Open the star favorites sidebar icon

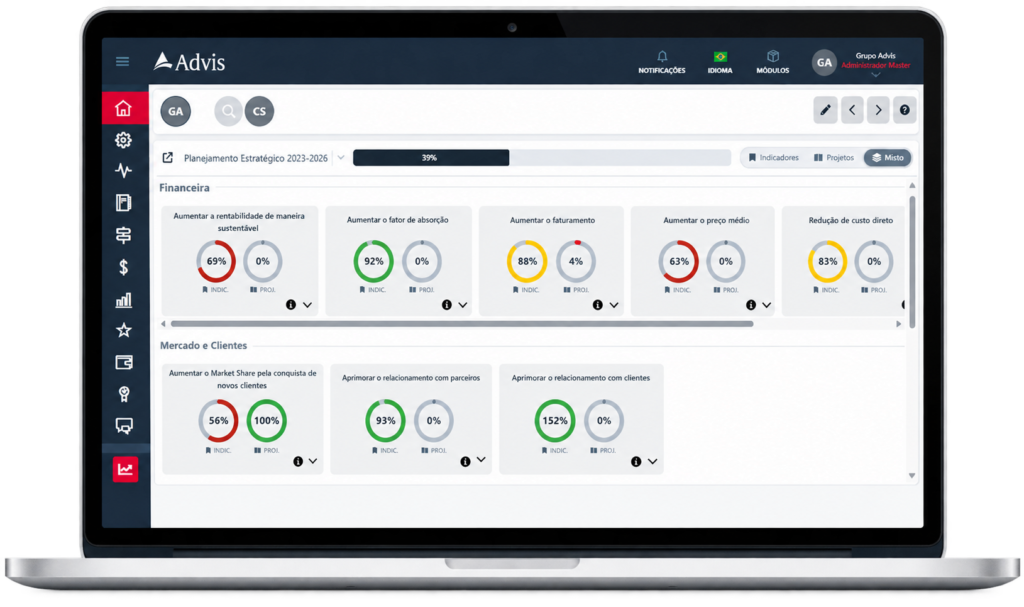point(123,330)
